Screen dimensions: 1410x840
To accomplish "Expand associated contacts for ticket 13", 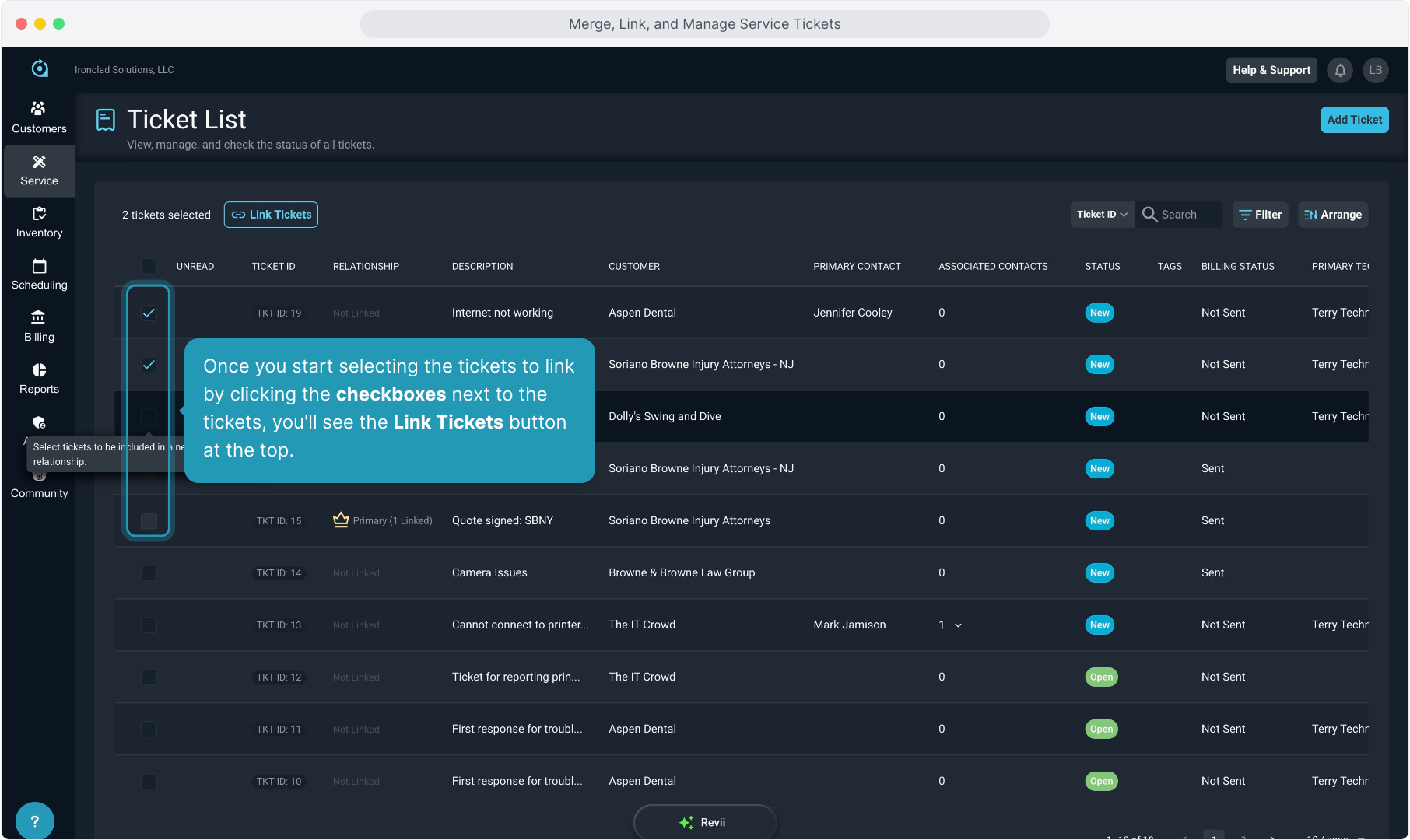I will (x=958, y=625).
